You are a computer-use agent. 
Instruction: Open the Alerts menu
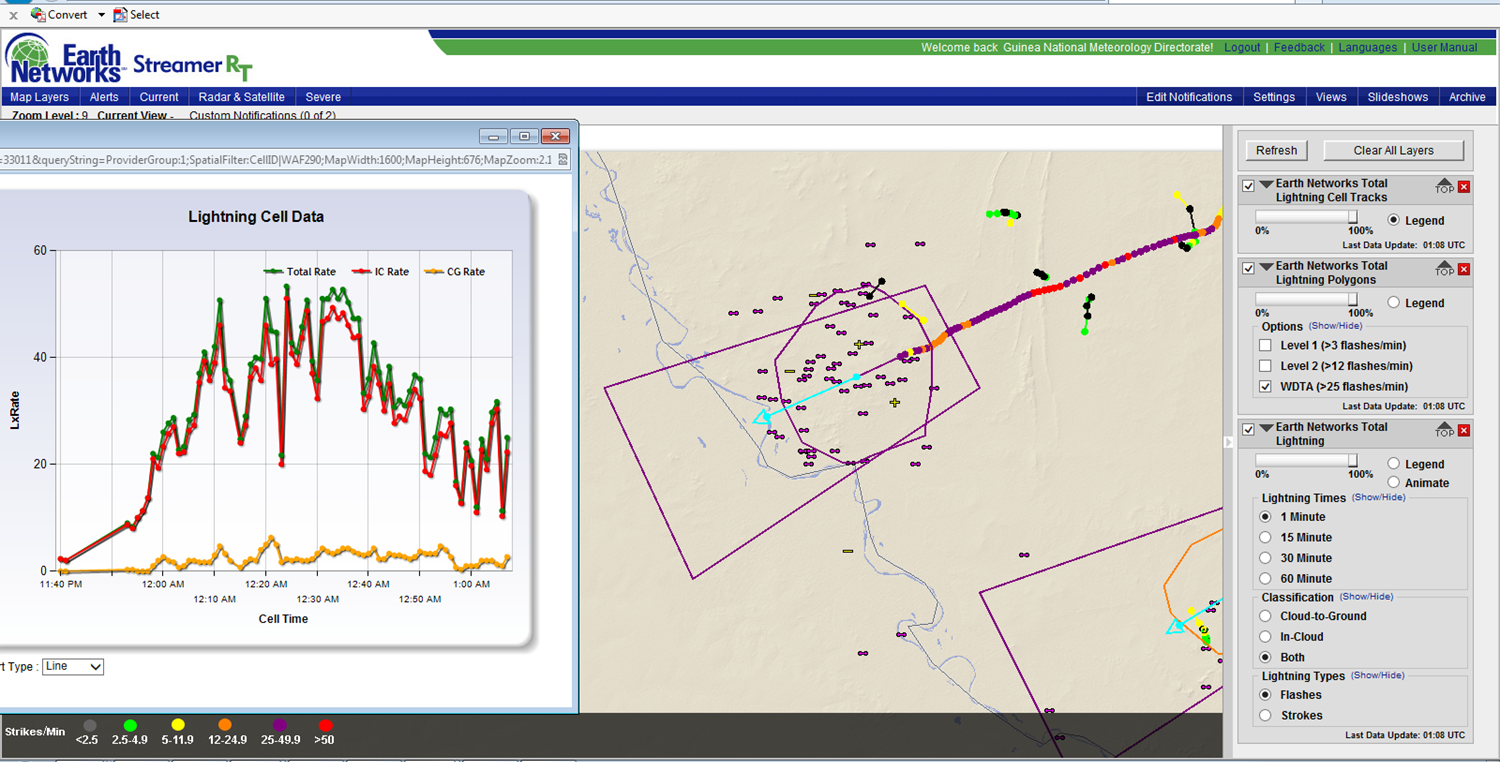(x=104, y=97)
